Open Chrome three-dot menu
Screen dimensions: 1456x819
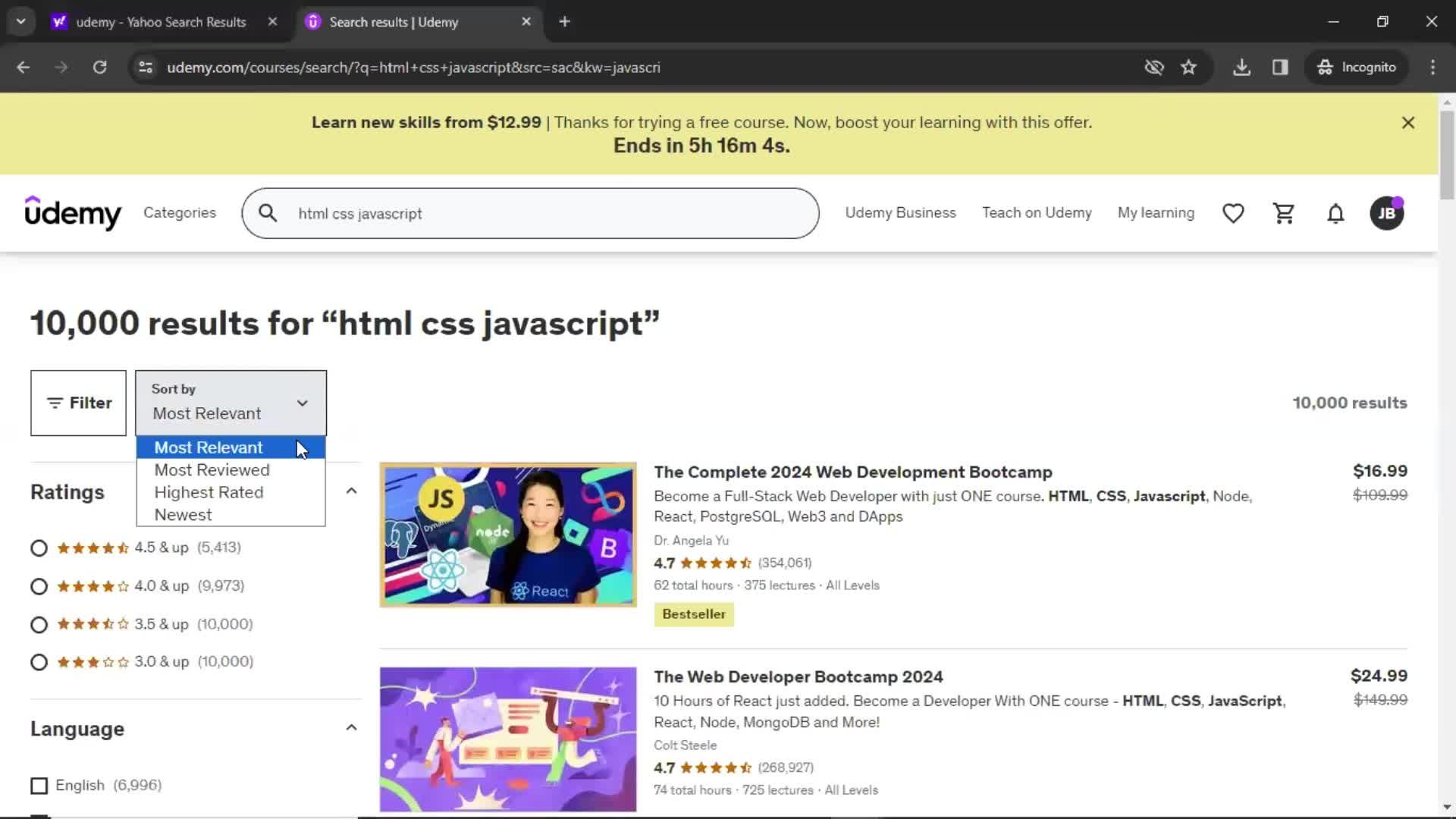click(x=1432, y=67)
